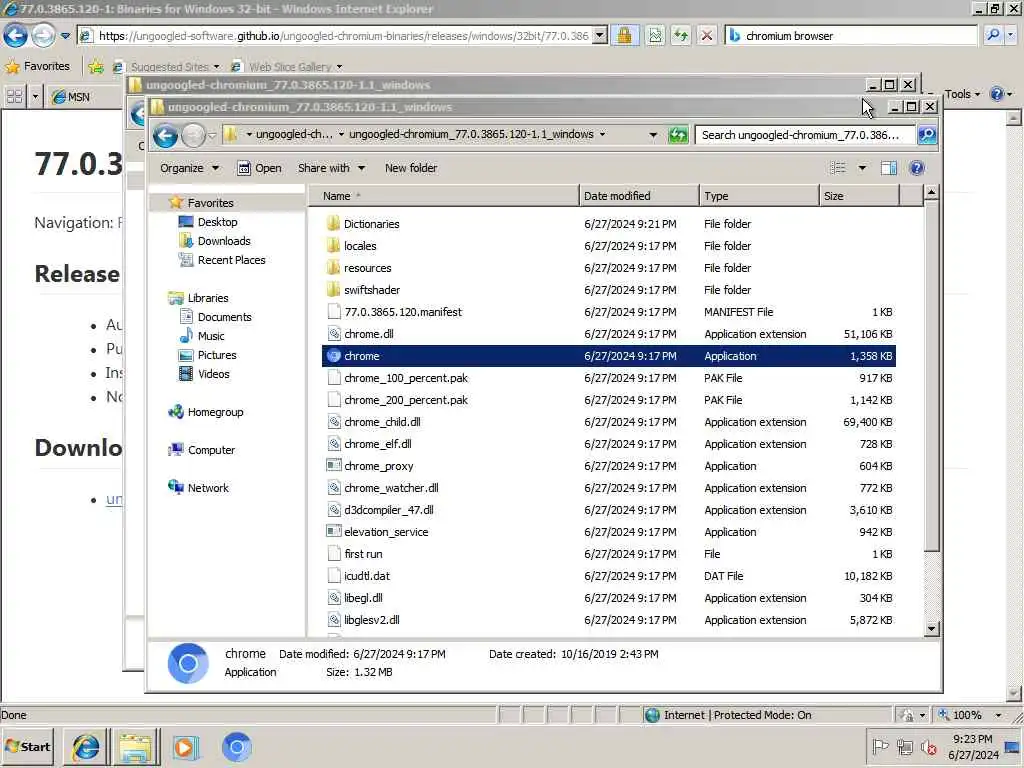The image size is (1024, 768).
Task: Click the IE chromium browser search box
Action: click(x=850, y=35)
